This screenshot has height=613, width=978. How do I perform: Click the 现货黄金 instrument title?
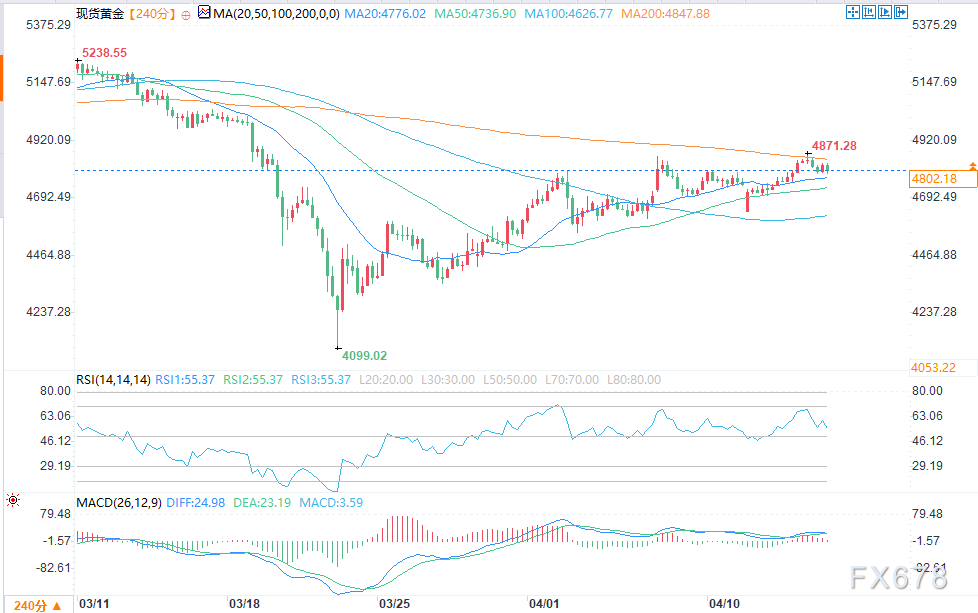pos(99,14)
